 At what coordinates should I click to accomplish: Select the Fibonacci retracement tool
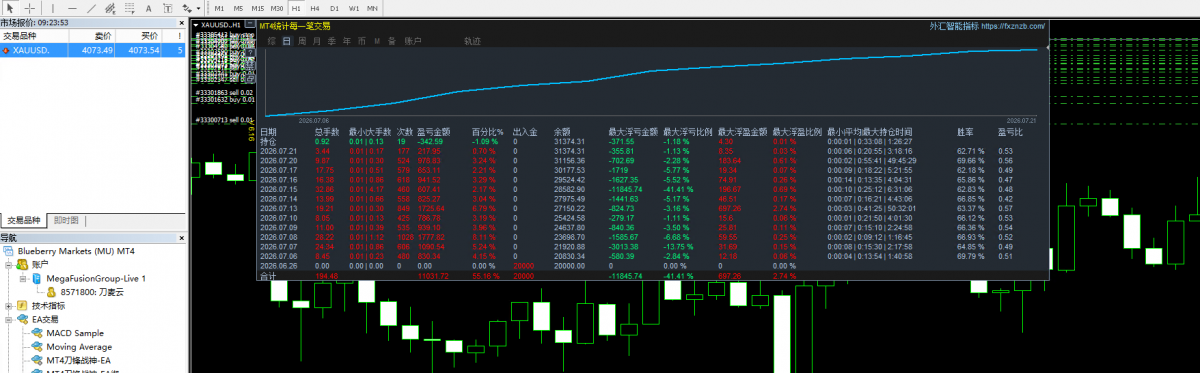[129, 8]
